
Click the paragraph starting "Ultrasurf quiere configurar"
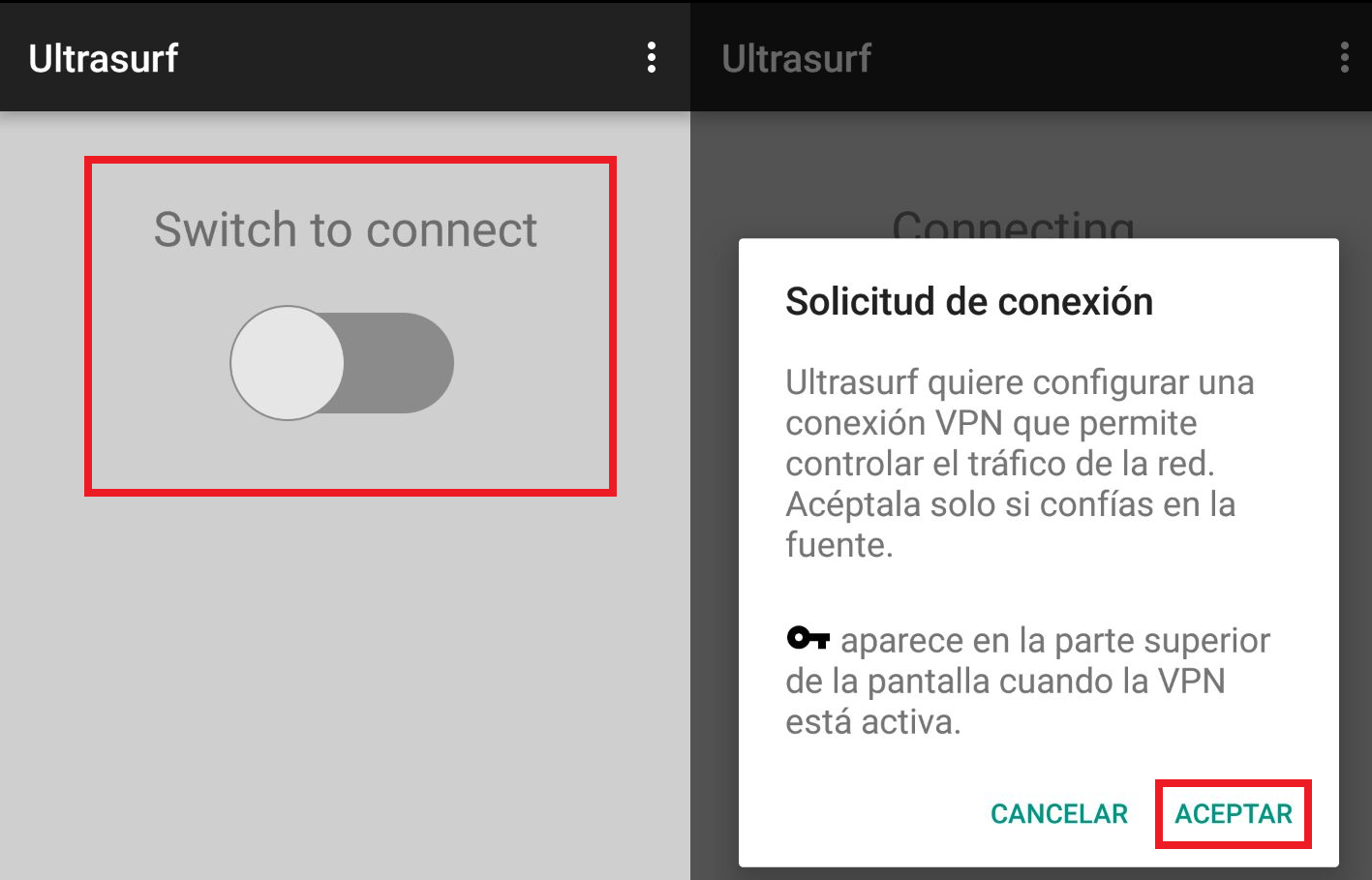coord(1020,463)
